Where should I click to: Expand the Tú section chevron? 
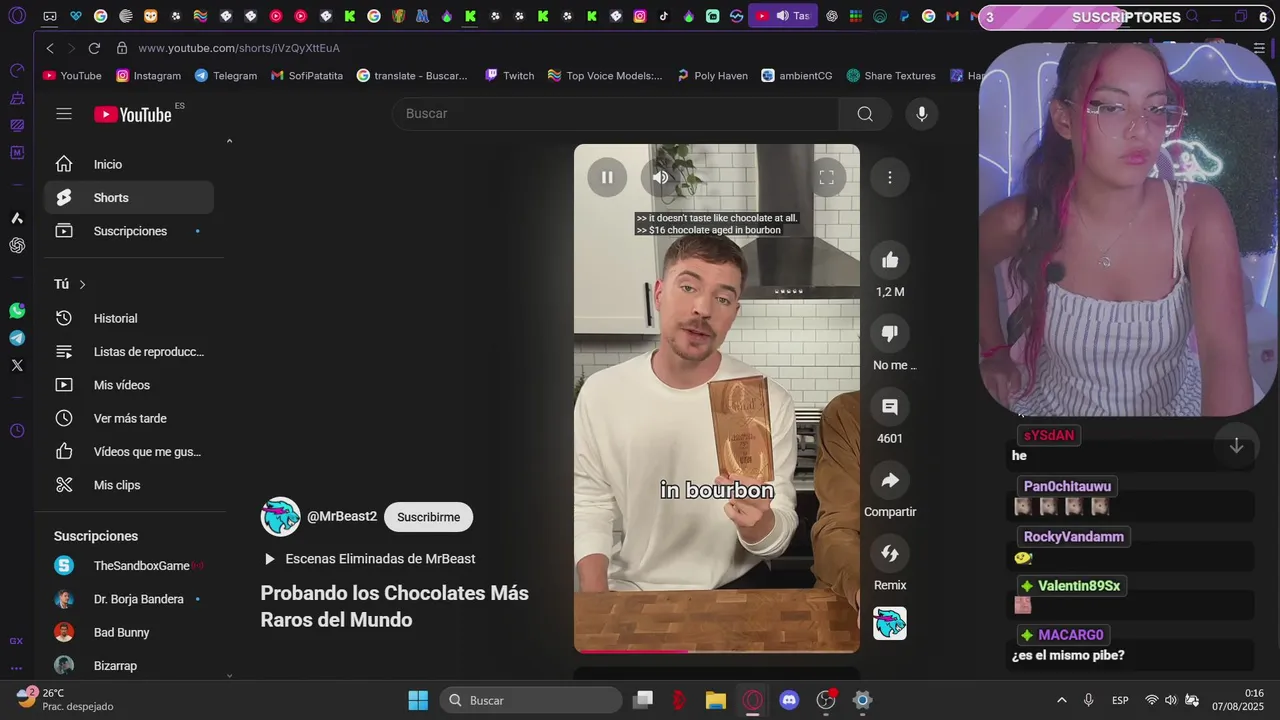point(82,284)
